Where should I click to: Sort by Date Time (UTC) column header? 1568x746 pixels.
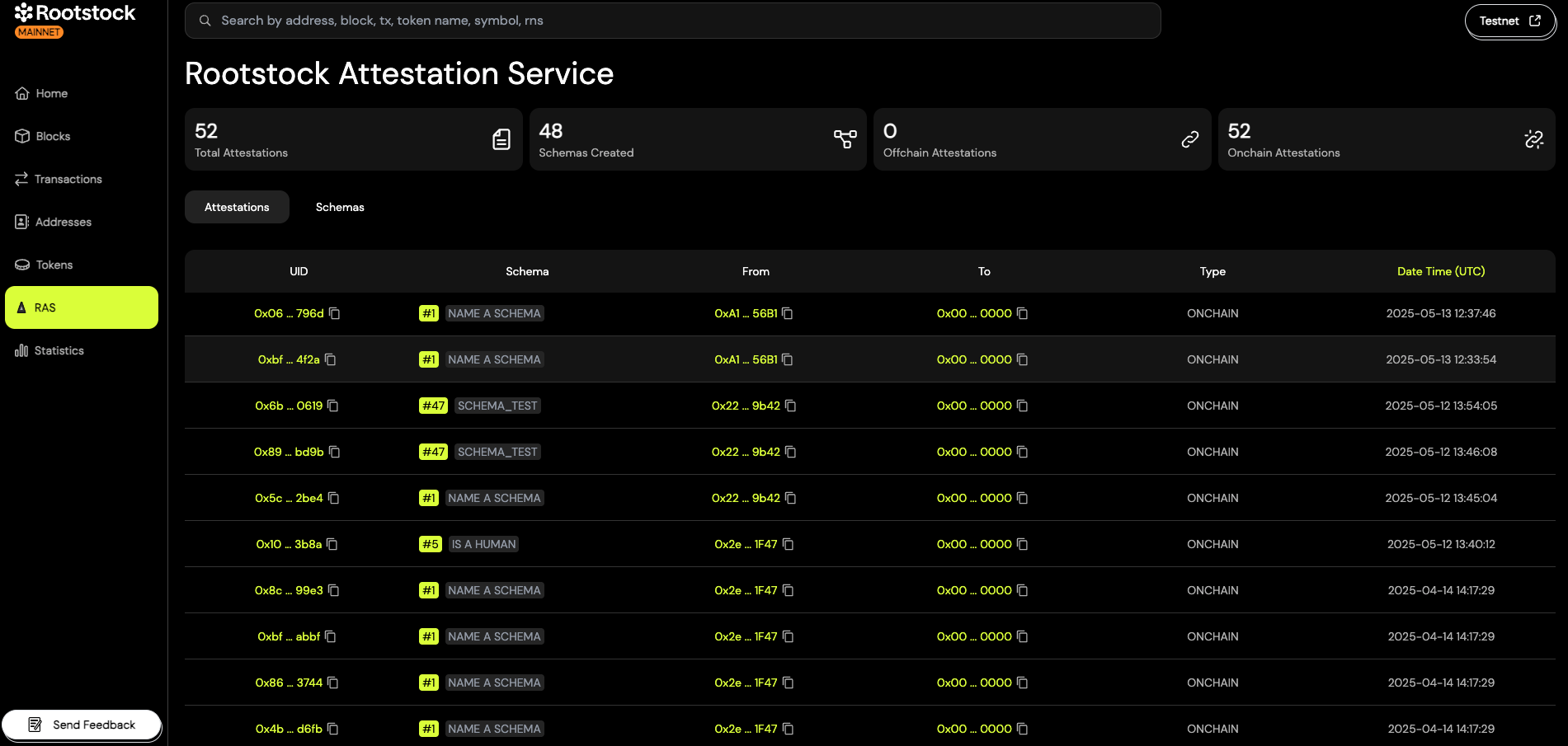[1440, 271]
